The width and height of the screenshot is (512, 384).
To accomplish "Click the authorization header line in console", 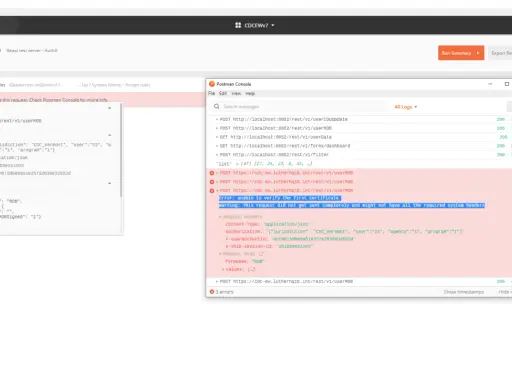I will coord(344,231).
